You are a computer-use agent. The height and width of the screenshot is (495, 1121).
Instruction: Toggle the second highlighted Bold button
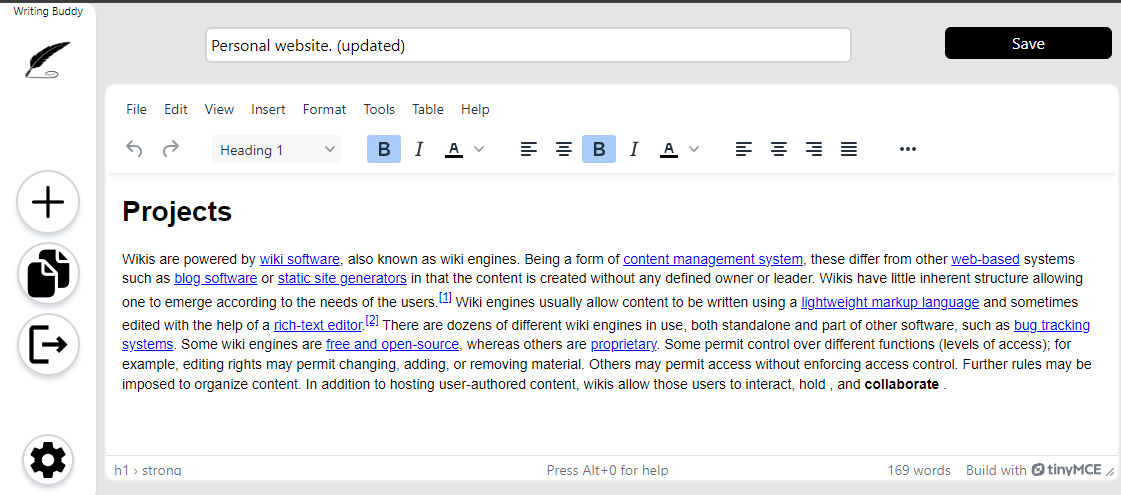[x=599, y=149]
